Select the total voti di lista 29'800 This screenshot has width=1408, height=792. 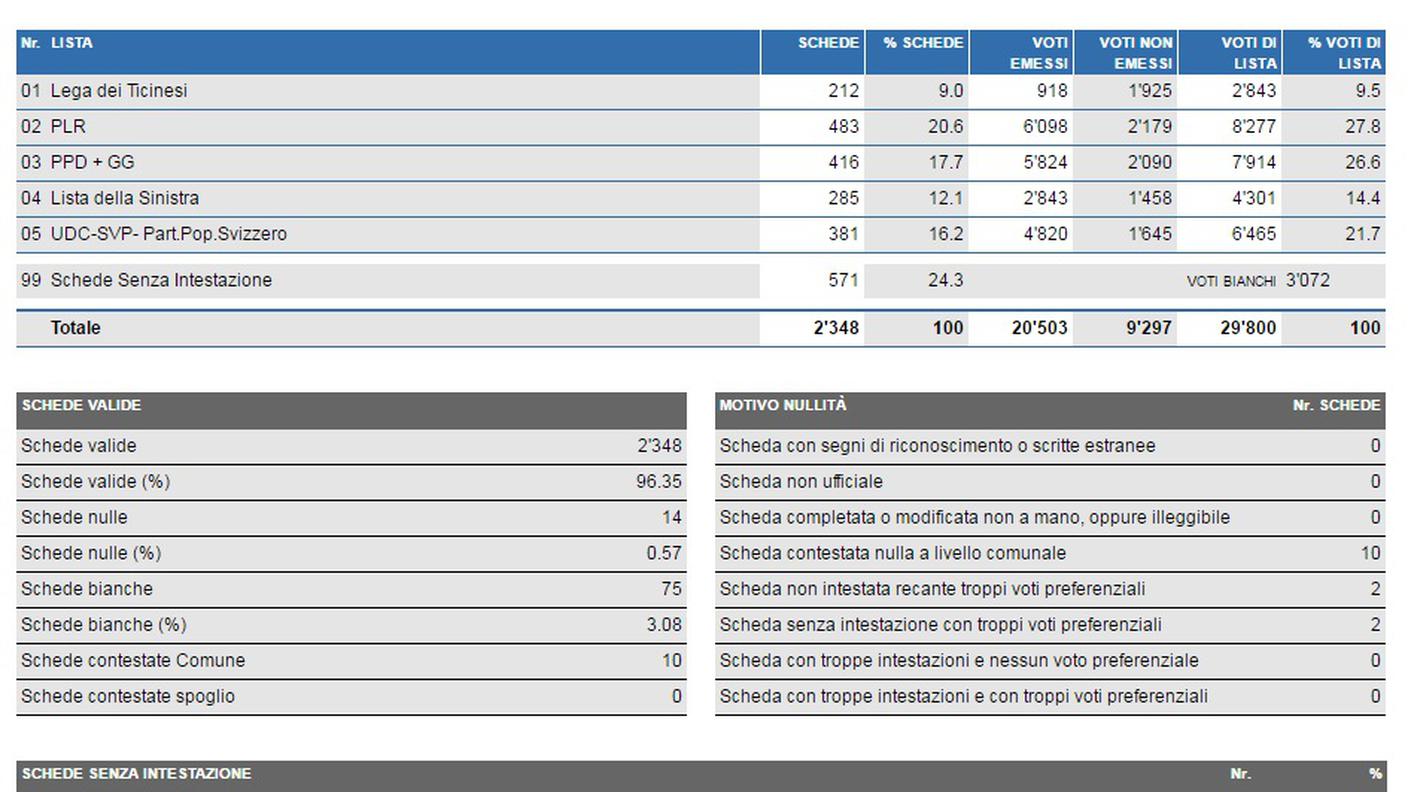[x=1249, y=328]
